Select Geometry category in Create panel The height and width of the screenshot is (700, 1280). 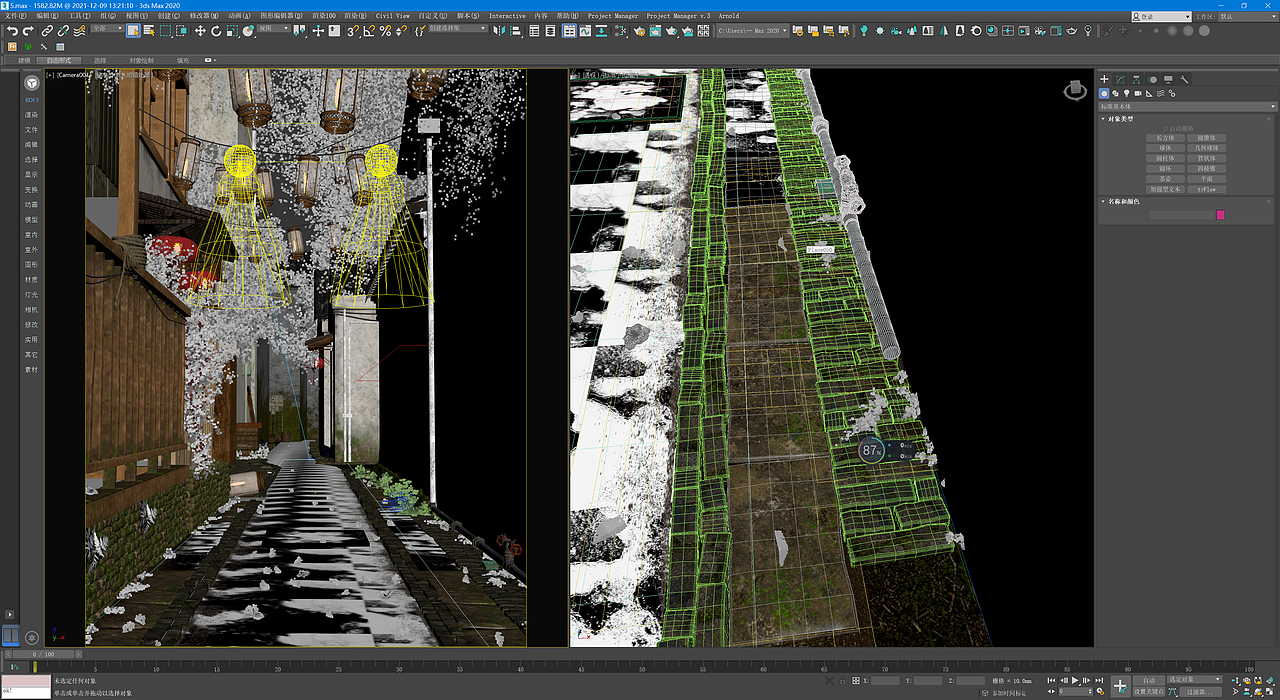click(x=1104, y=93)
